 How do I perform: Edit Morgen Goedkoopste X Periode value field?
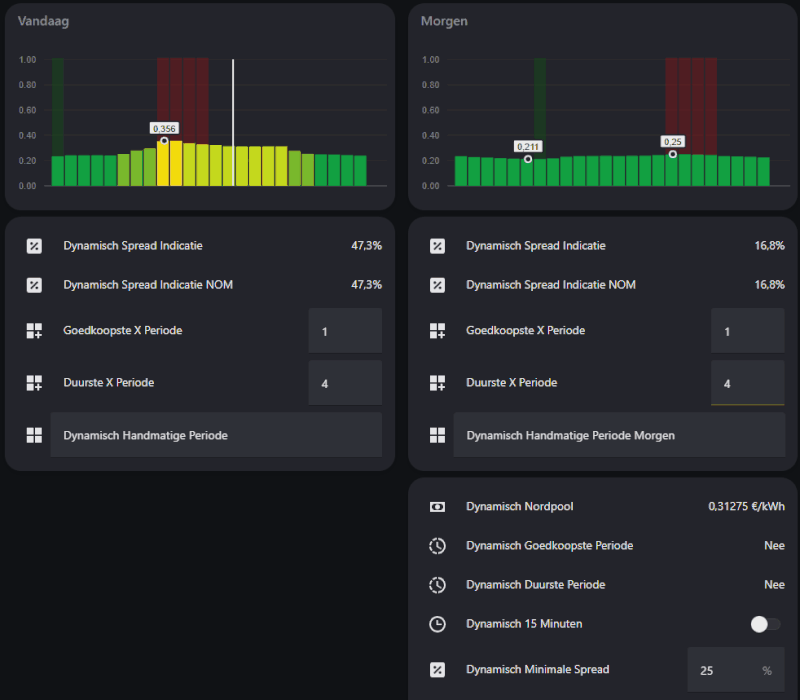pyautogui.click(x=748, y=331)
